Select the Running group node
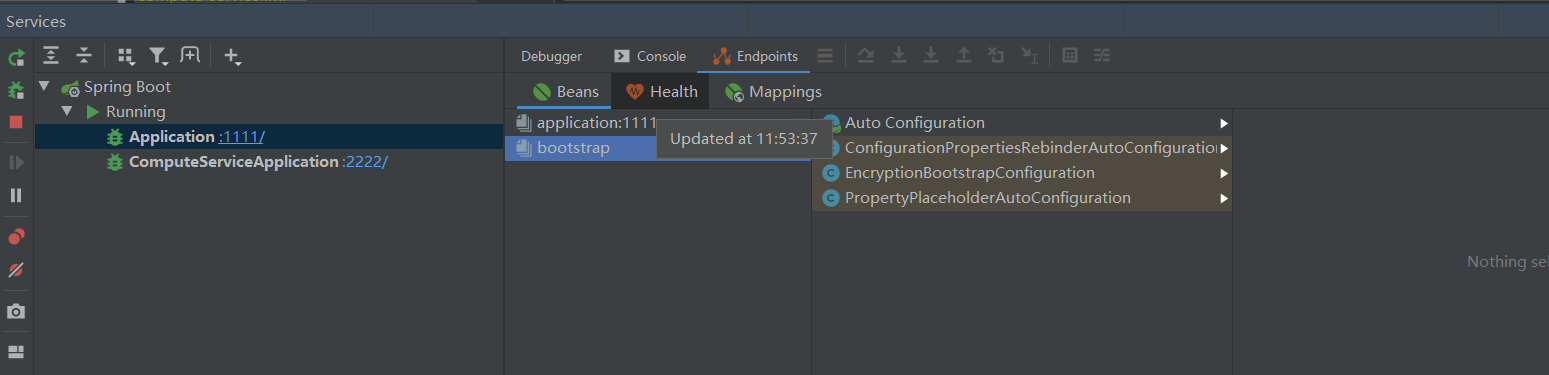The width and height of the screenshot is (1549, 375). pos(136,112)
